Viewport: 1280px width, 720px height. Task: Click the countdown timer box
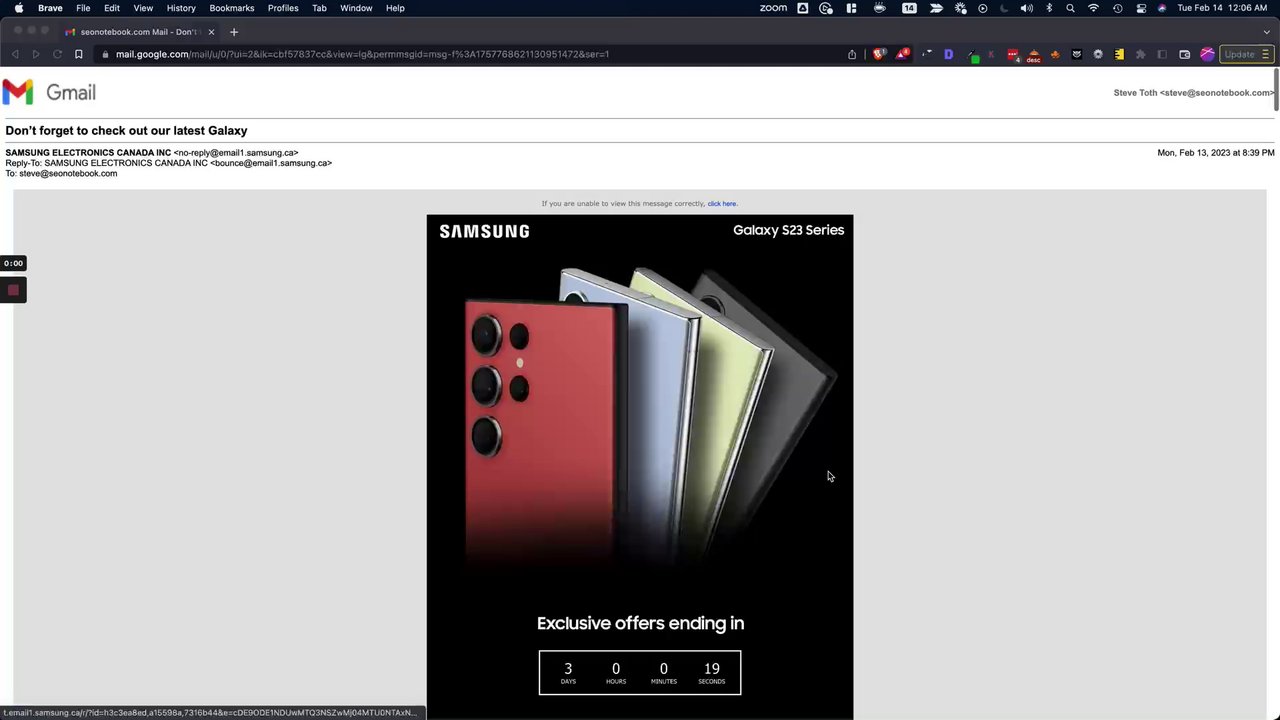pyautogui.click(x=640, y=673)
